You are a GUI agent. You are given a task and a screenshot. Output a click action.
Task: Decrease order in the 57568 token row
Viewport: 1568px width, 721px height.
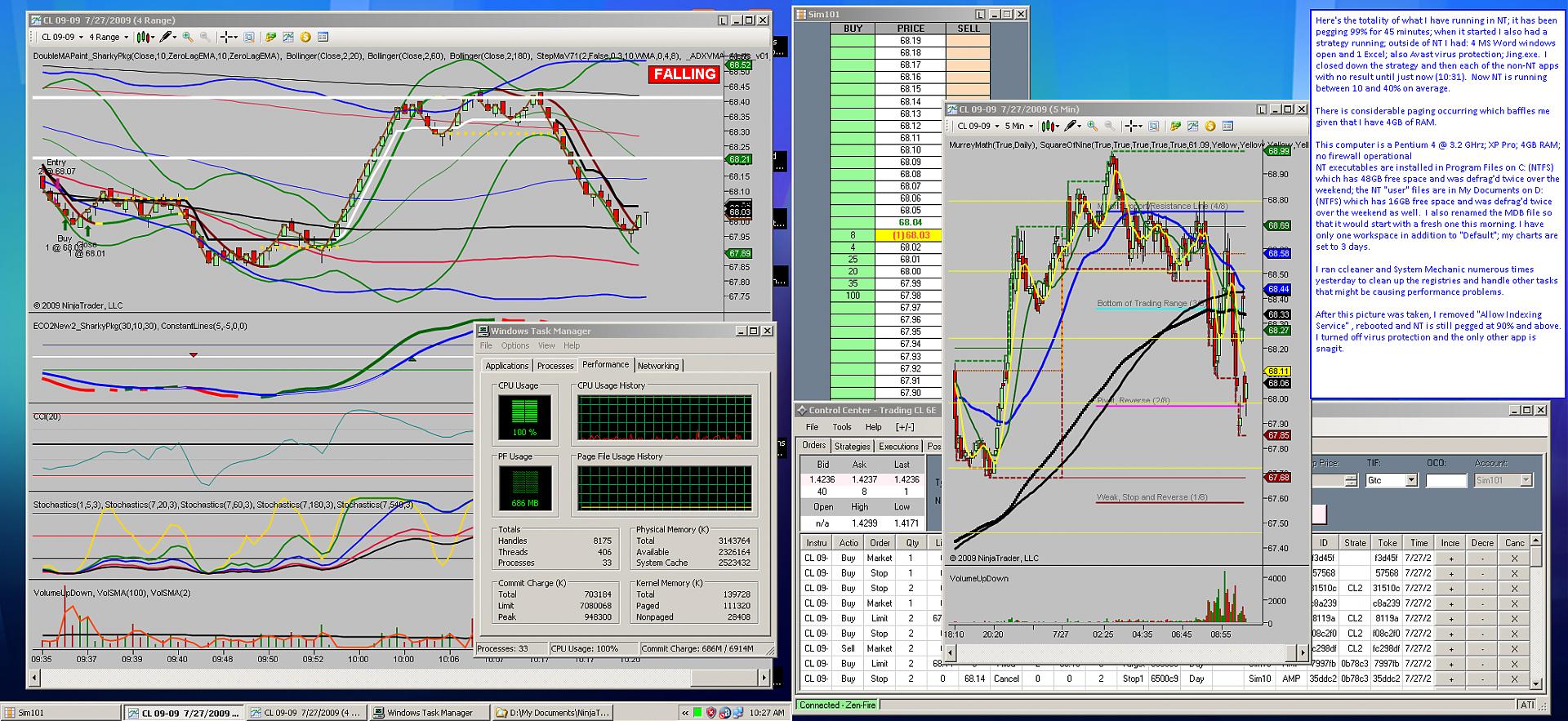pos(1482,573)
